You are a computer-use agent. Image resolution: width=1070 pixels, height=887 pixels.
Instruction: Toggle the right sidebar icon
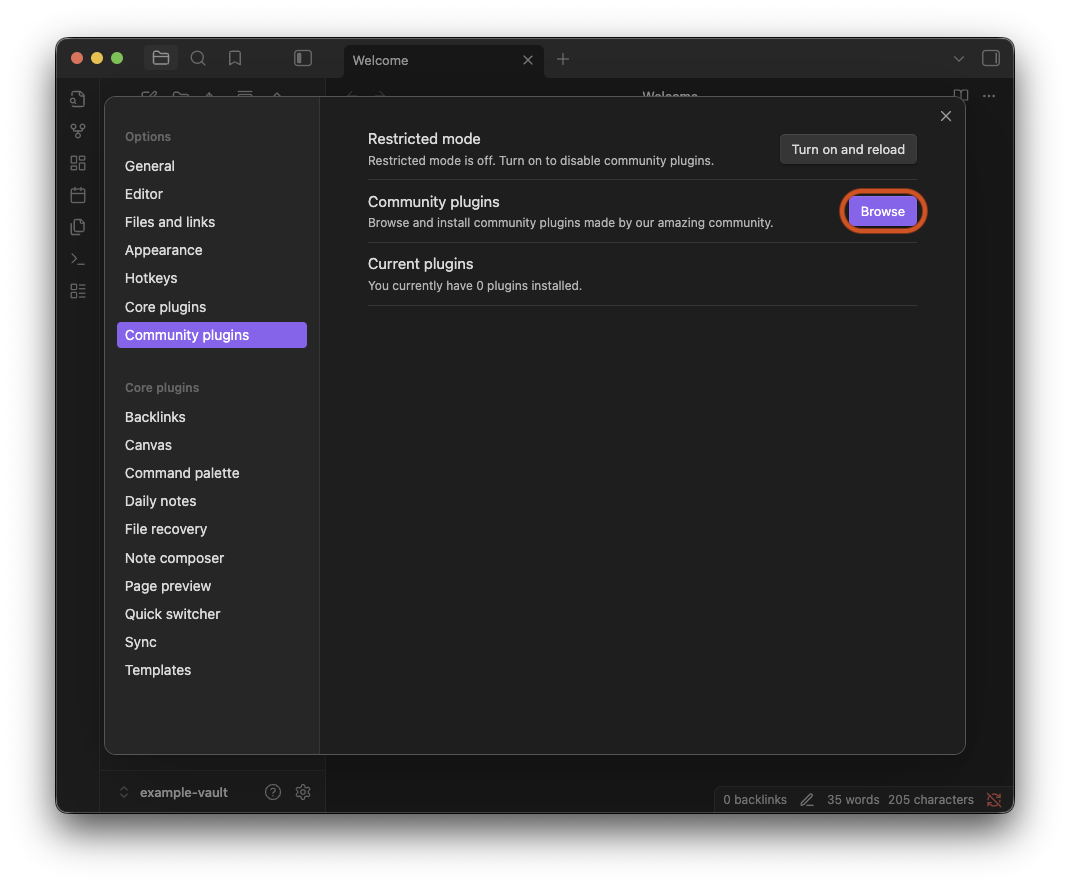pyautogui.click(x=990, y=58)
